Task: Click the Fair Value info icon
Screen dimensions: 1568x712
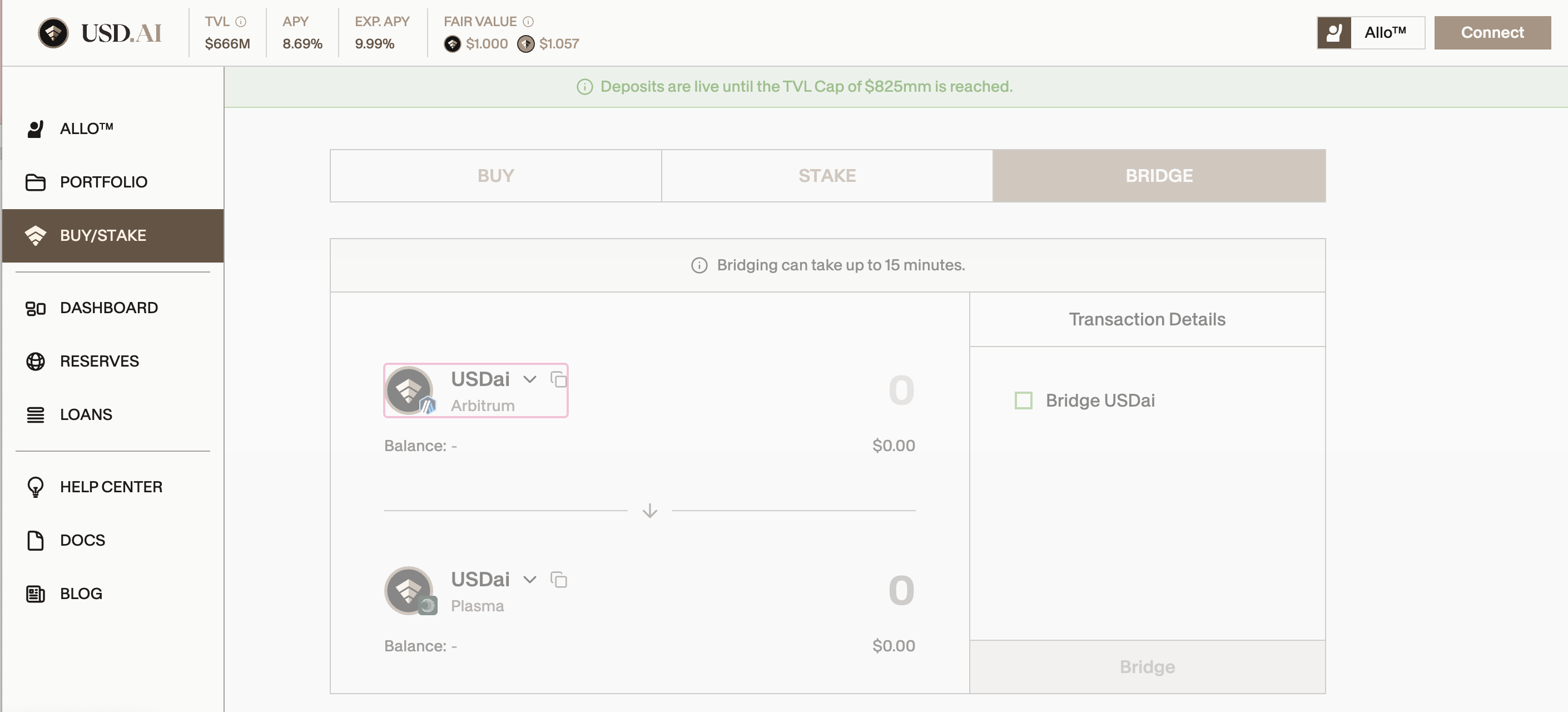Action: coord(528,22)
